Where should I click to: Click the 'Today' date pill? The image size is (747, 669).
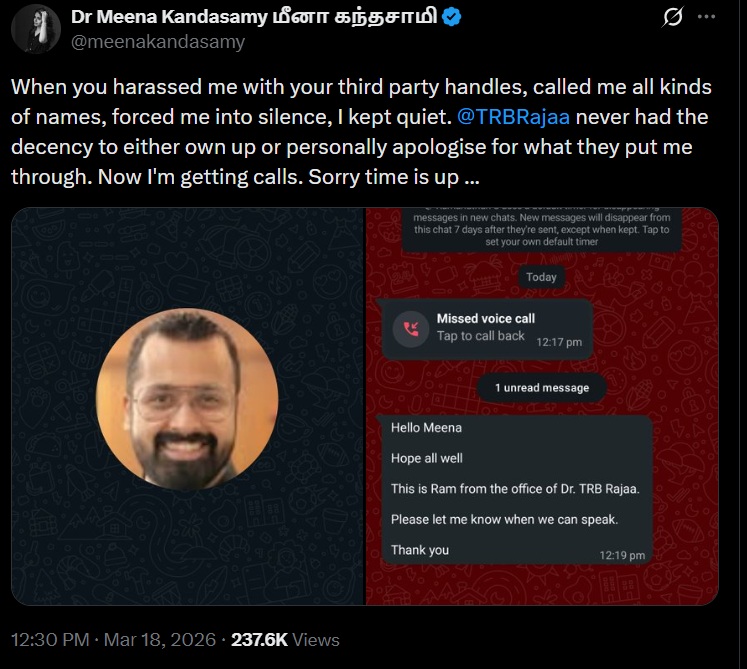[541, 277]
